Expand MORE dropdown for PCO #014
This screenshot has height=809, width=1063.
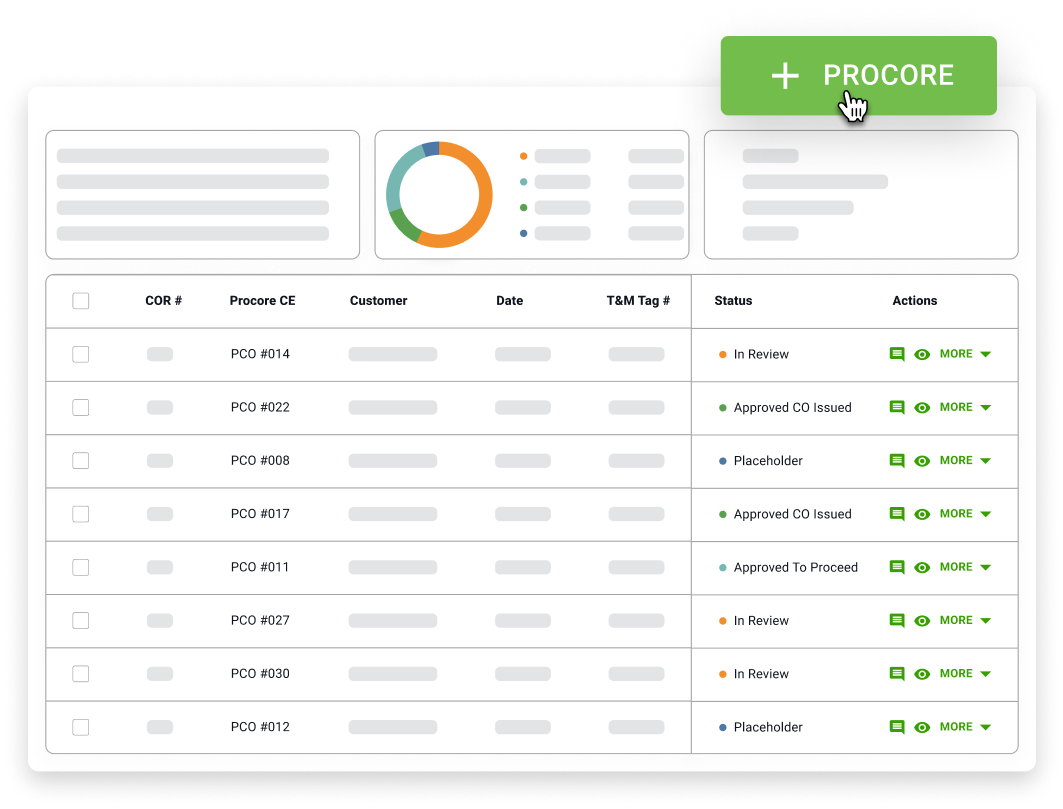pyautogui.click(x=965, y=354)
